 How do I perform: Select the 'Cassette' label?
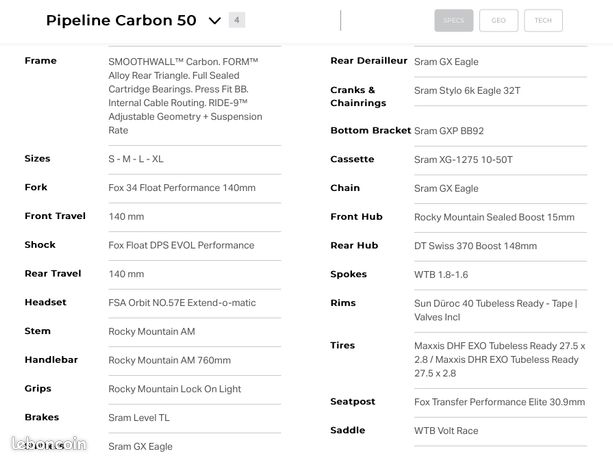pos(352,159)
